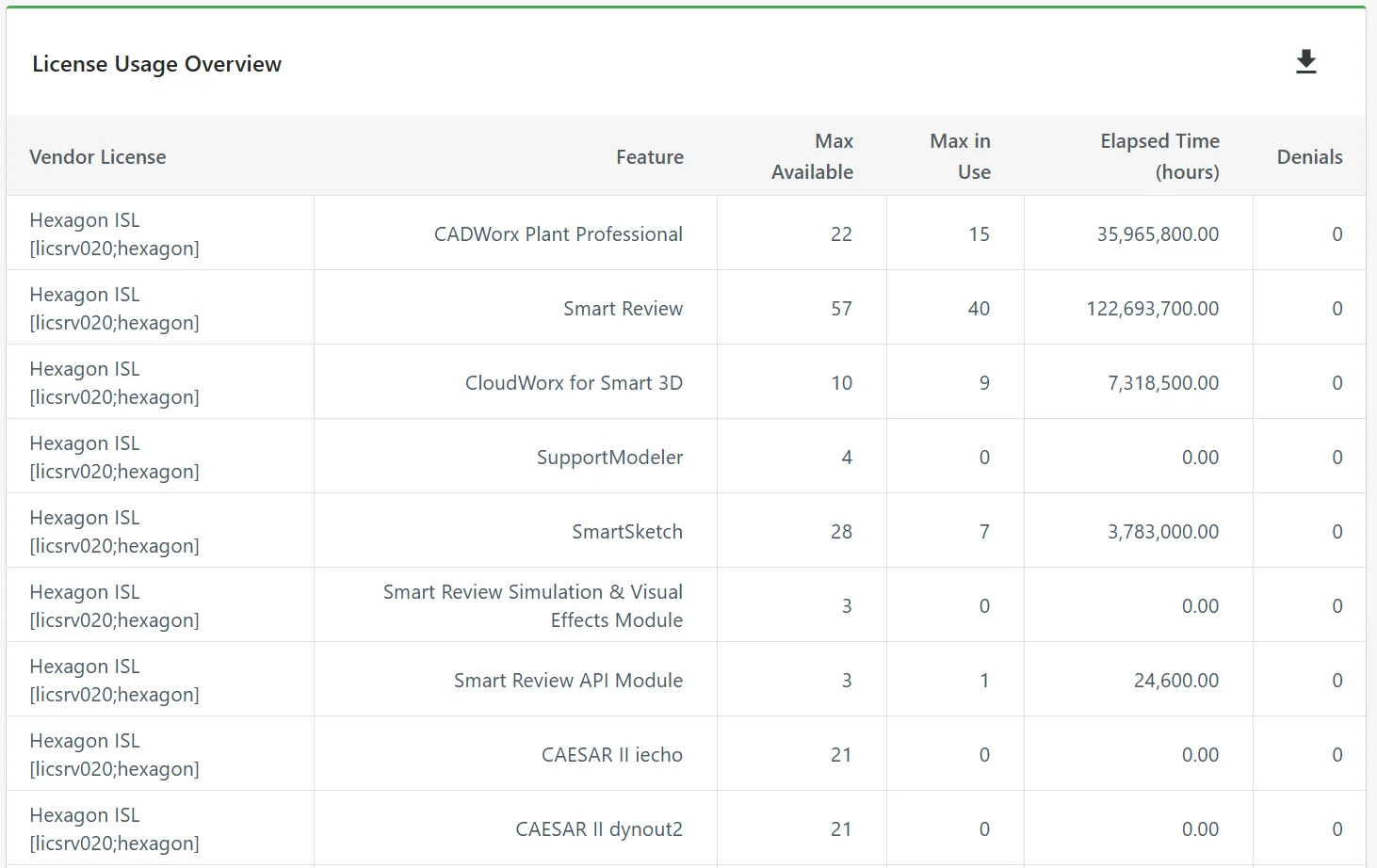Click Max Available 3 in Smart Review API Module row

click(847, 681)
